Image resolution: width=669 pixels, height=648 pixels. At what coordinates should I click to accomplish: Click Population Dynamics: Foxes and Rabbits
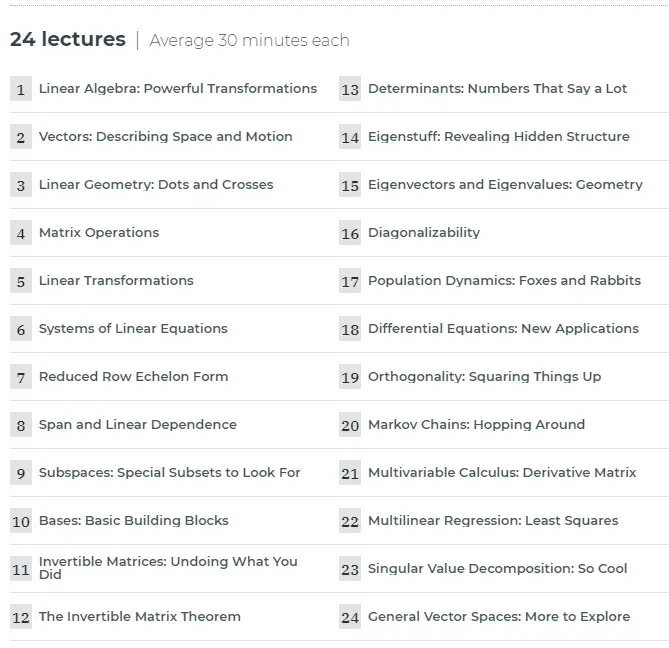coord(504,280)
